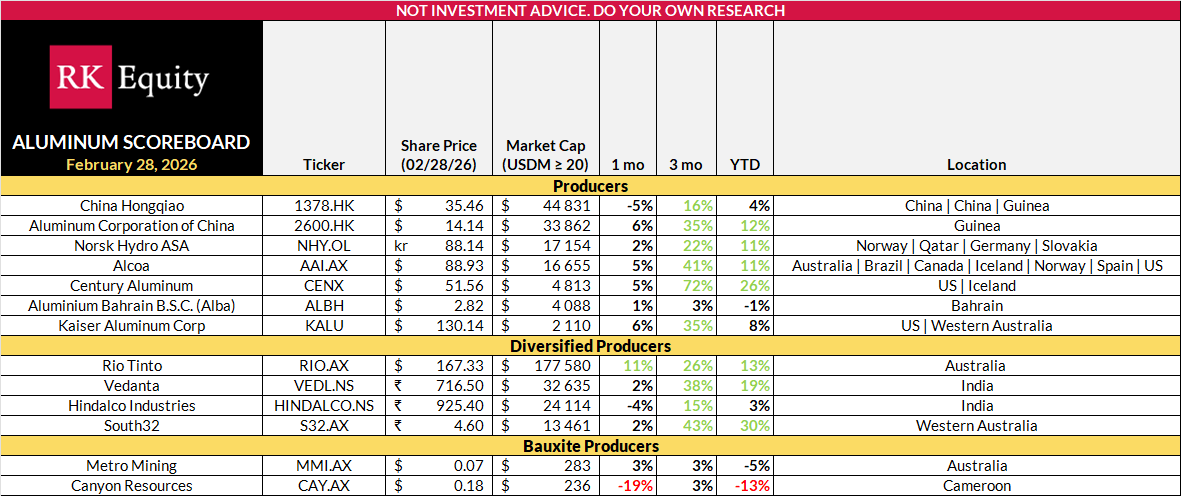The width and height of the screenshot is (1181, 496).
Task: Select ticker RIO.AX
Action: [324, 366]
